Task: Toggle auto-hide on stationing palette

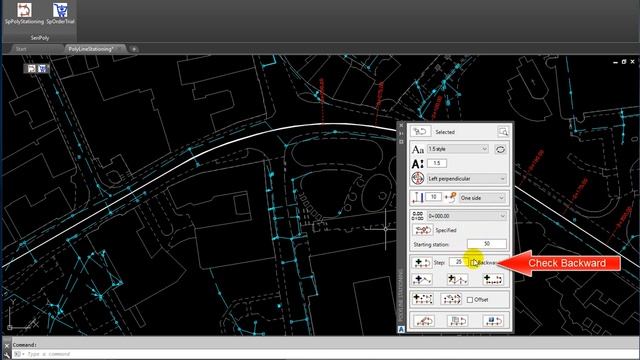Action: (401, 133)
